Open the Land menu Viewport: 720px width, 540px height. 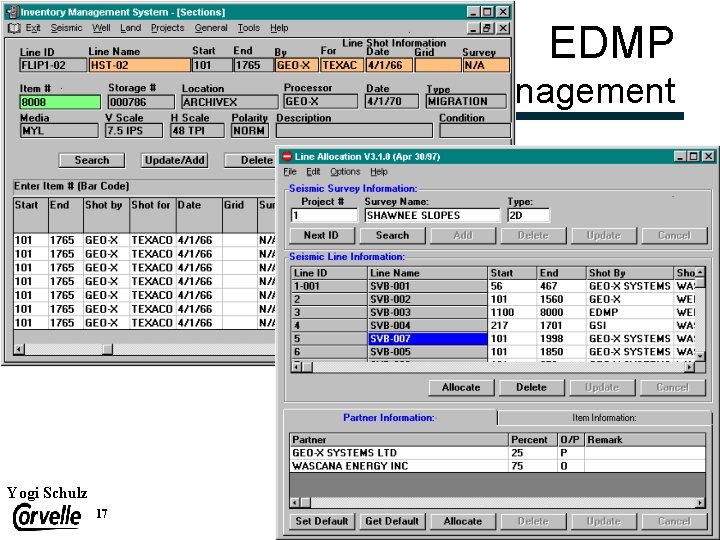pyautogui.click(x=130, y=28)
